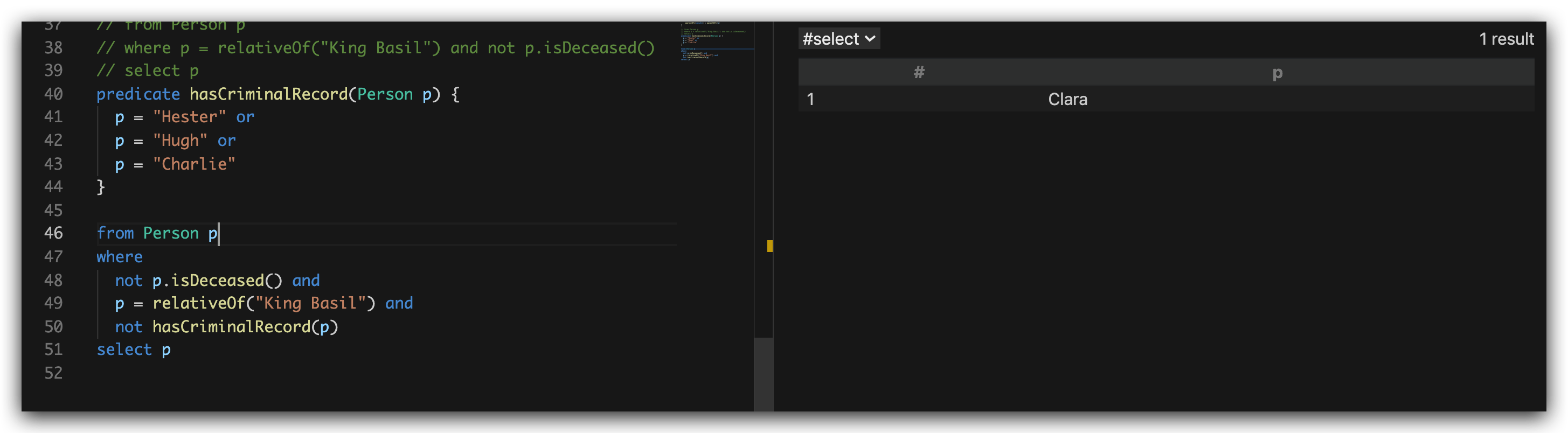1568x433 pixels.
Task: Click line number 46 in the gutter
Action: [x=53, y=233]
